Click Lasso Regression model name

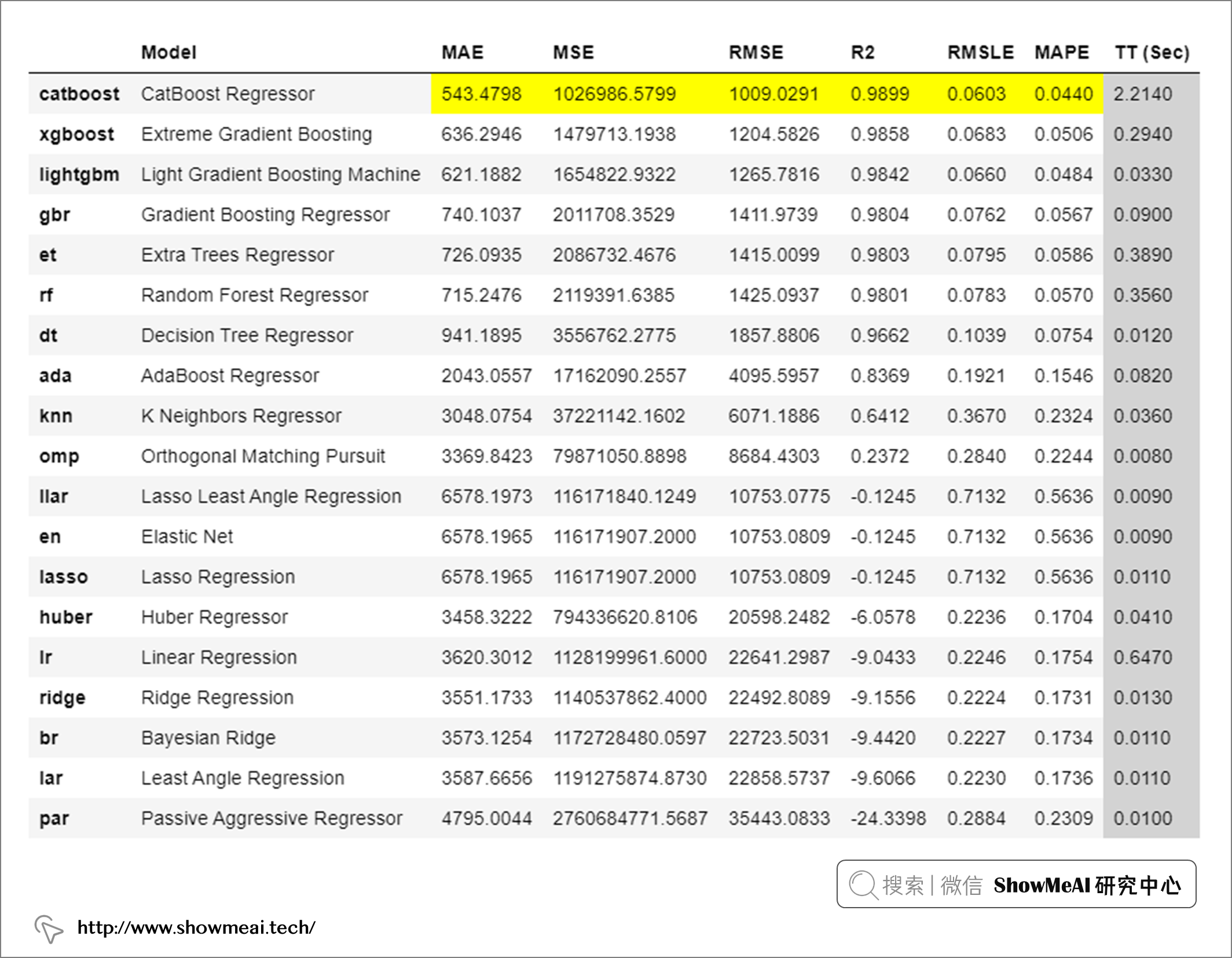[218, 577]
